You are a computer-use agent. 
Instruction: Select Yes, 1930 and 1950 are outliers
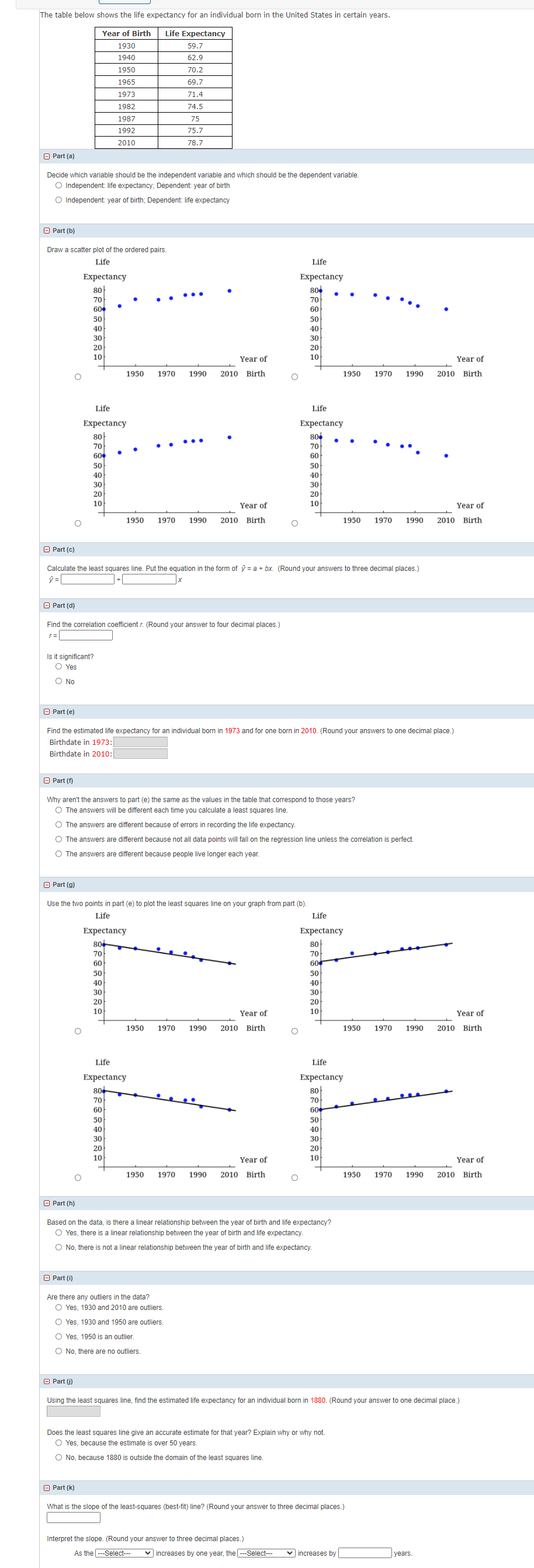(58, 1323)
